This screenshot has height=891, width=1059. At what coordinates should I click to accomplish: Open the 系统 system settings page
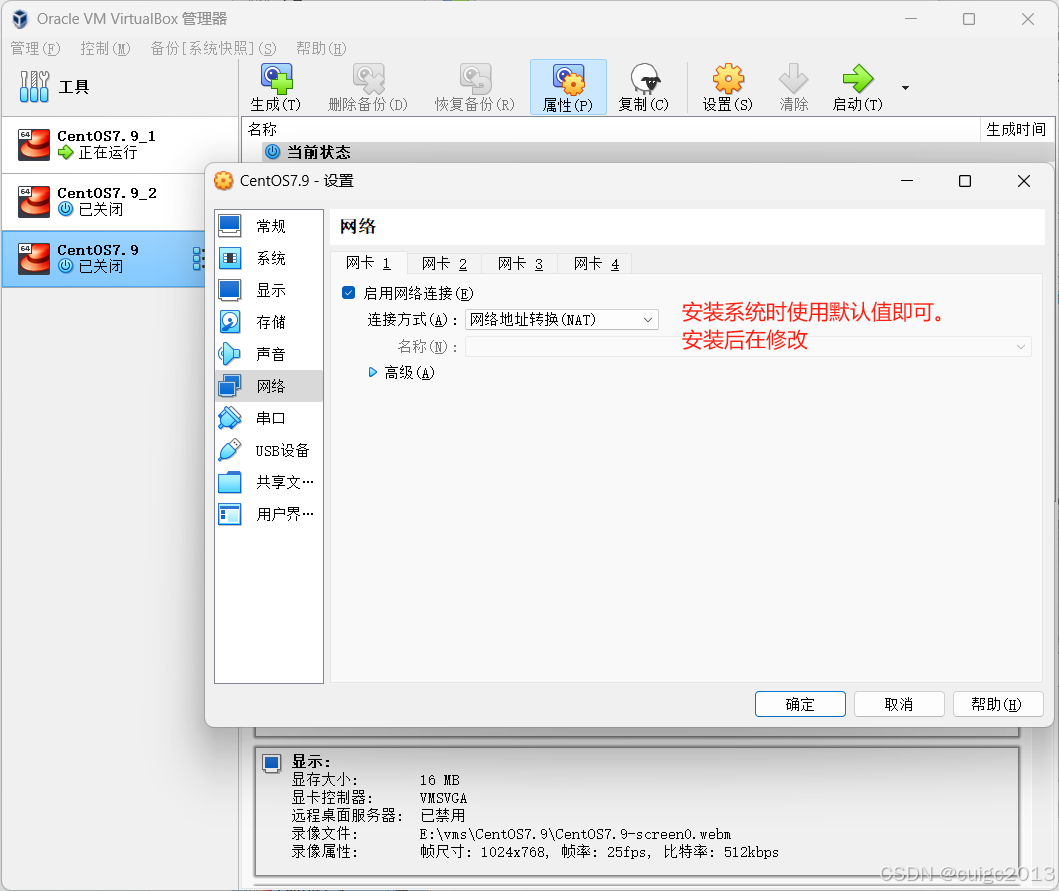[x=269, y=258]
